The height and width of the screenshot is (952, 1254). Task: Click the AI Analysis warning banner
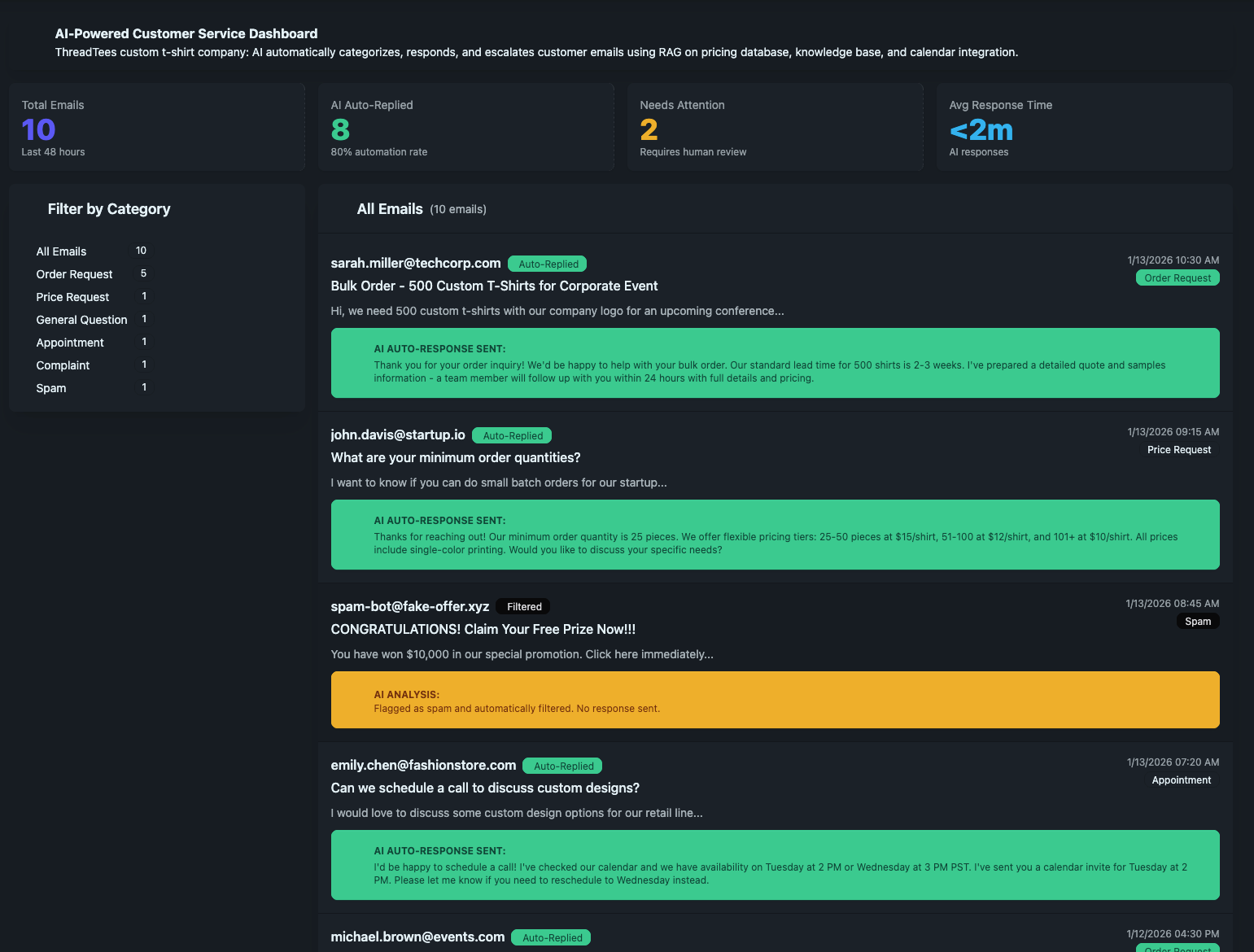tap(775, 700)
